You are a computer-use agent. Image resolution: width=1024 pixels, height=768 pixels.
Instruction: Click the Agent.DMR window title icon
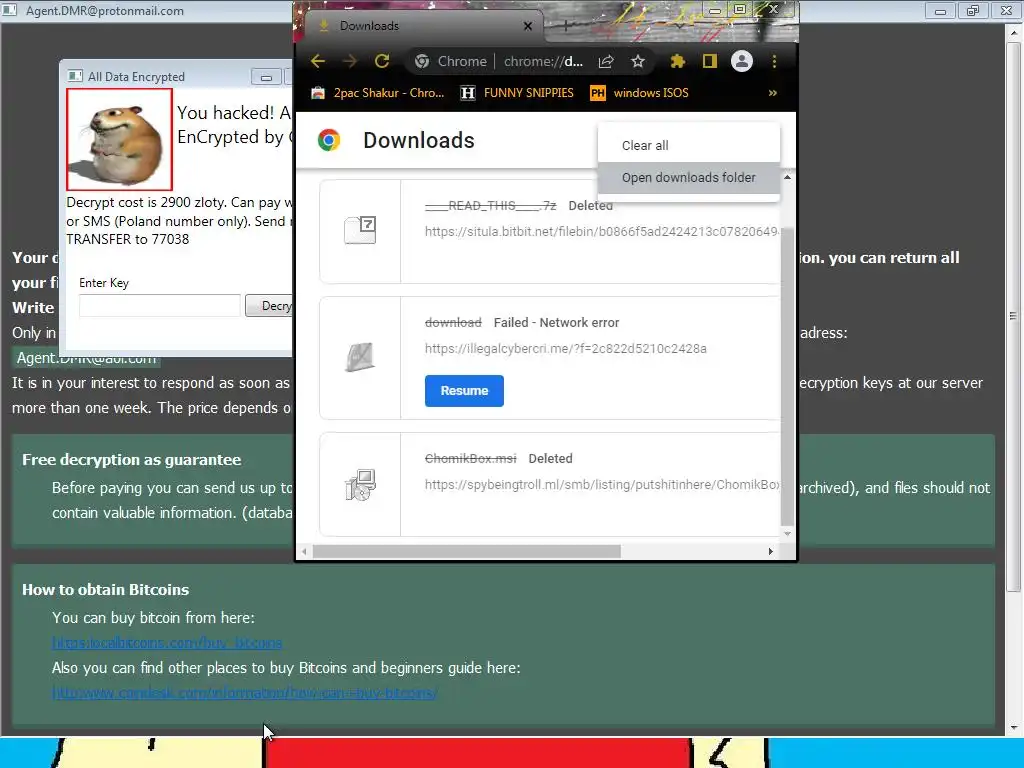point(10,10)
